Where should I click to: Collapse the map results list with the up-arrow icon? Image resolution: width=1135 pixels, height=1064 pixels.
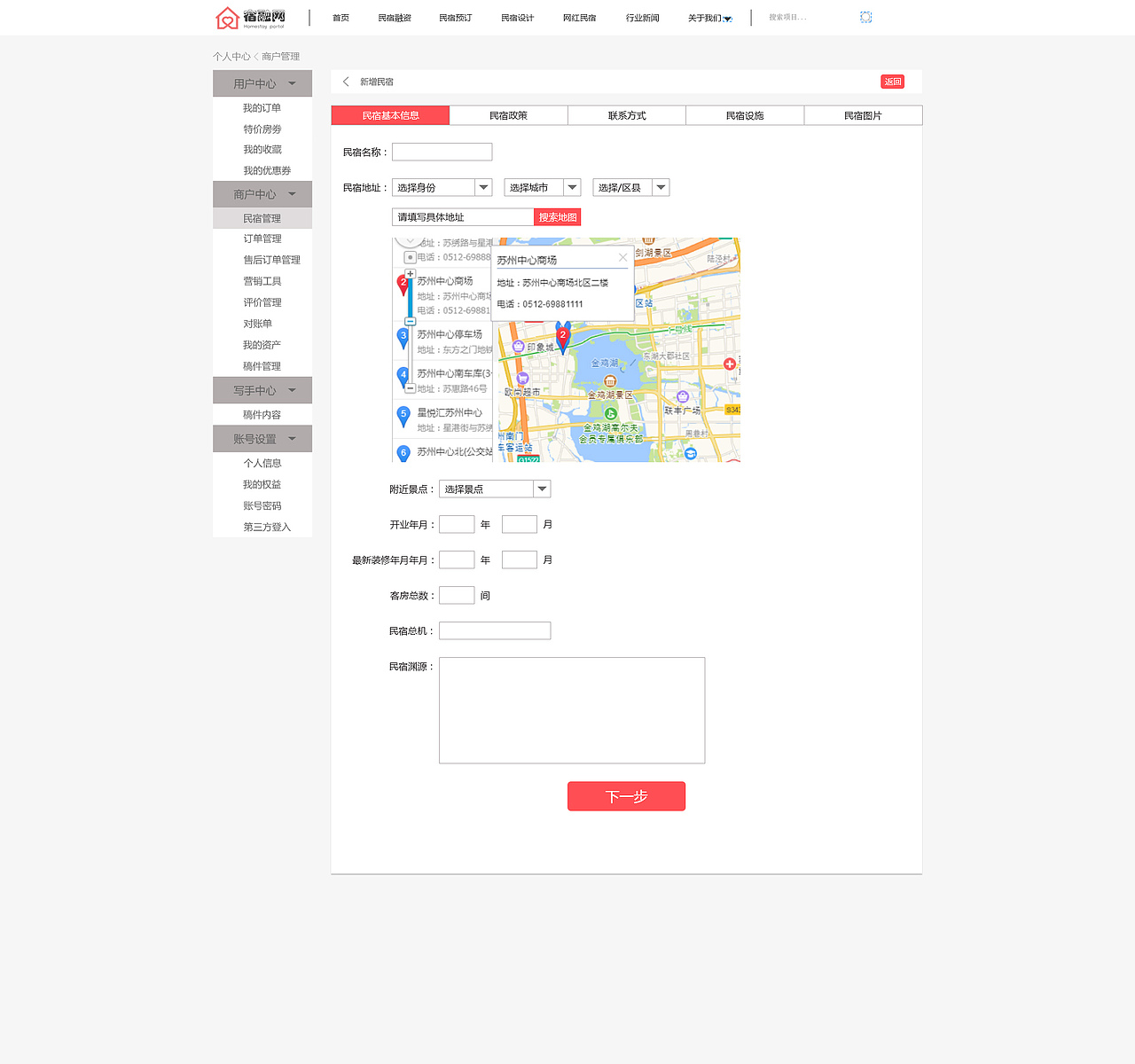tap(410, 241)
